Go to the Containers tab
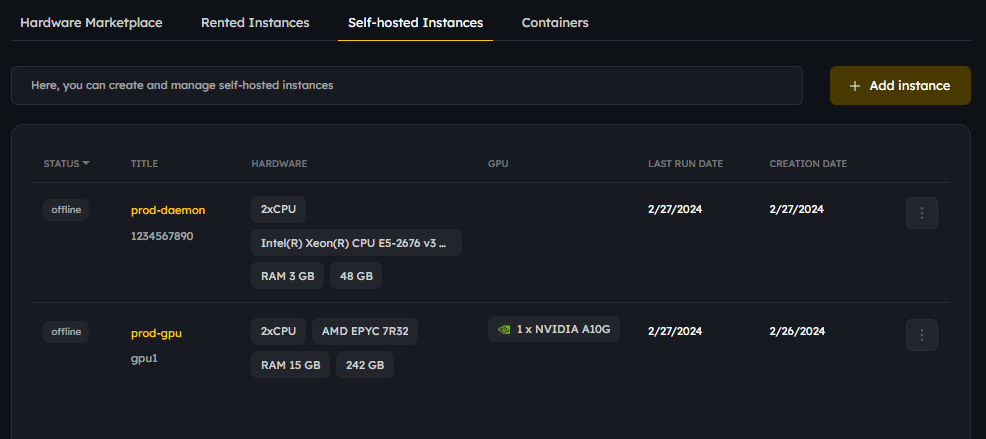 tap(555, 22)
